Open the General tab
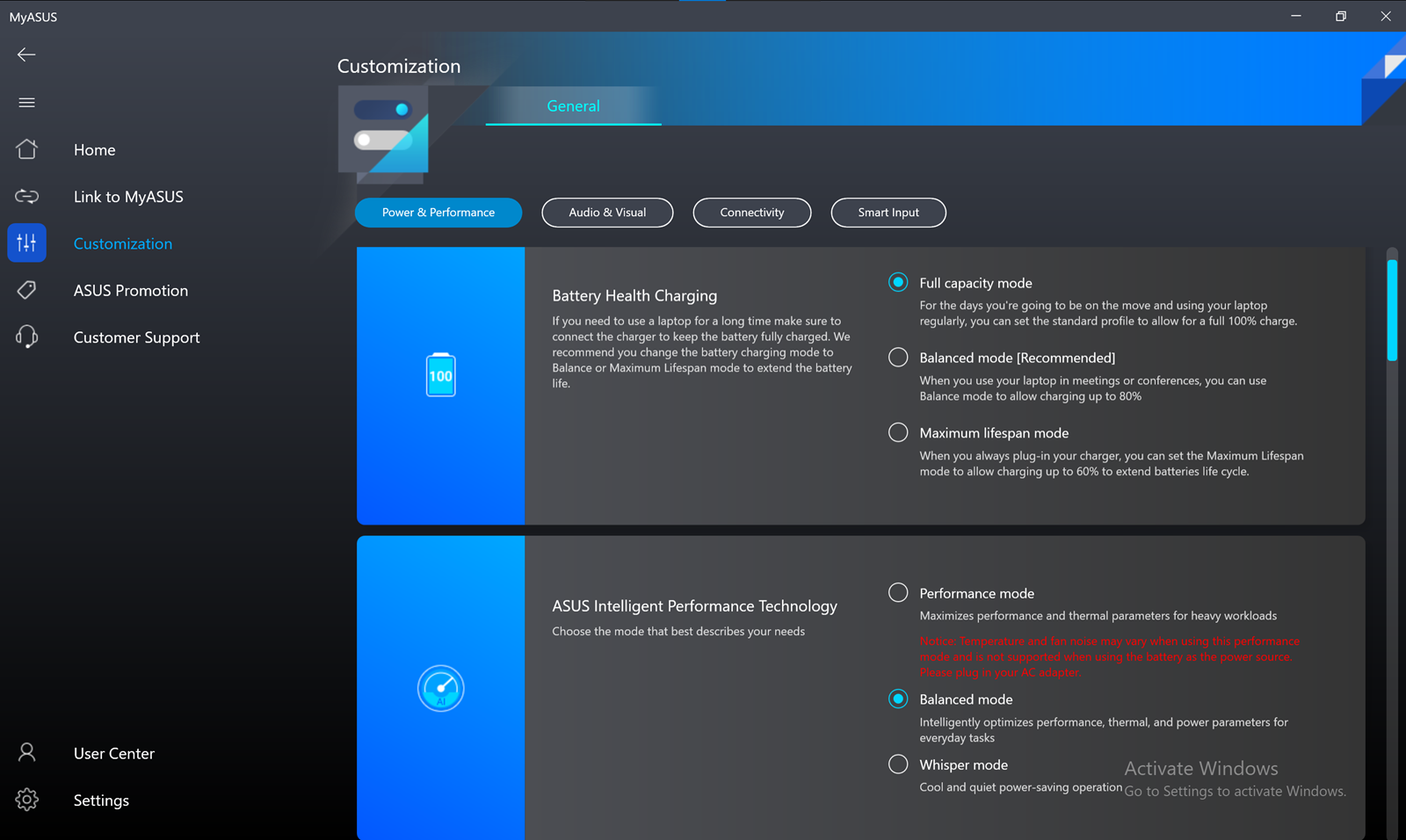Image resolution: width=1406 pixels, height=840 pixels. pos(573,105)
